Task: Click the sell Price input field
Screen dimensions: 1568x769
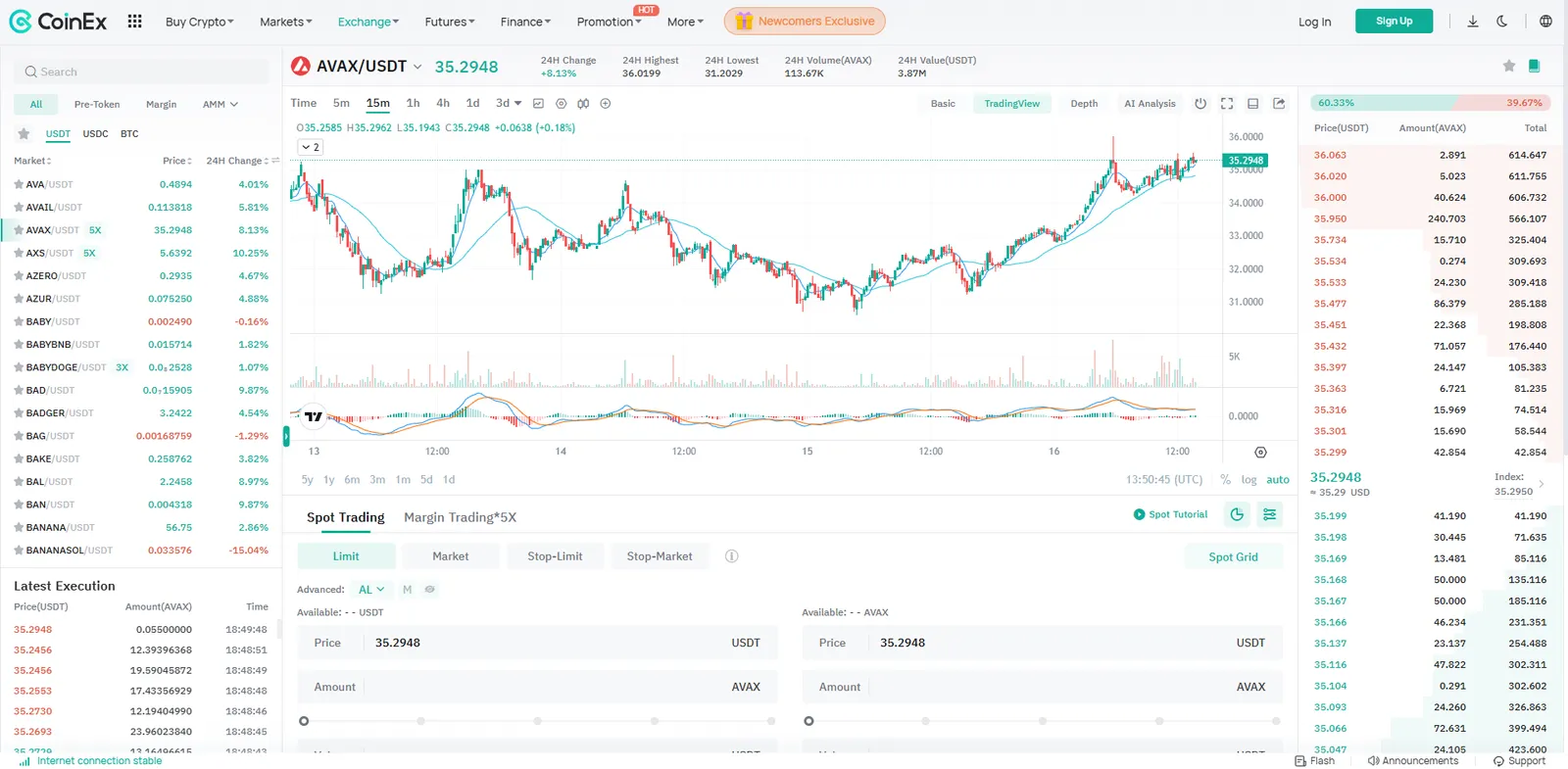Action: [x=1042, y=643]
